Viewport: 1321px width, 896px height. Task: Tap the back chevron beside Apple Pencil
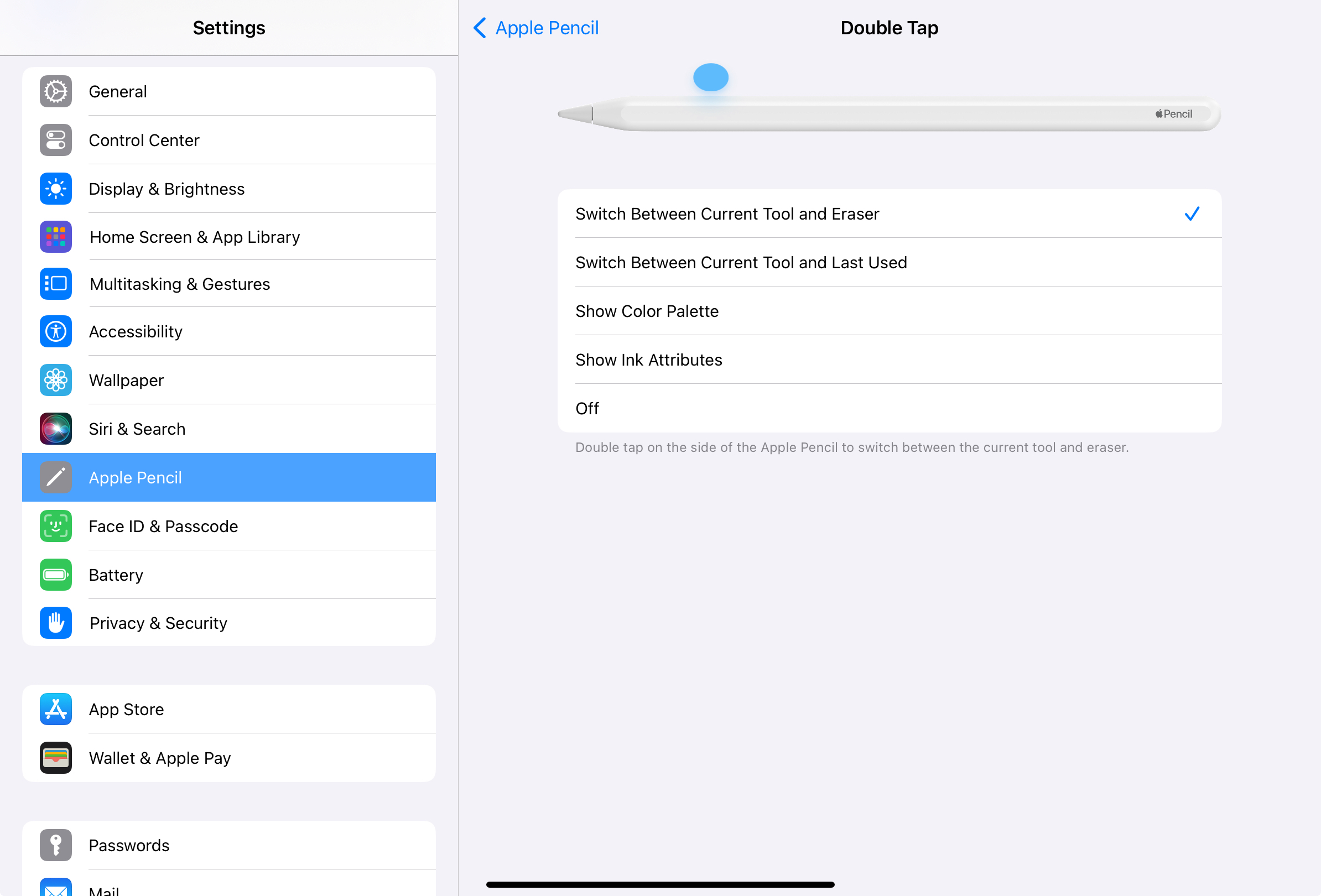(480, 28)
